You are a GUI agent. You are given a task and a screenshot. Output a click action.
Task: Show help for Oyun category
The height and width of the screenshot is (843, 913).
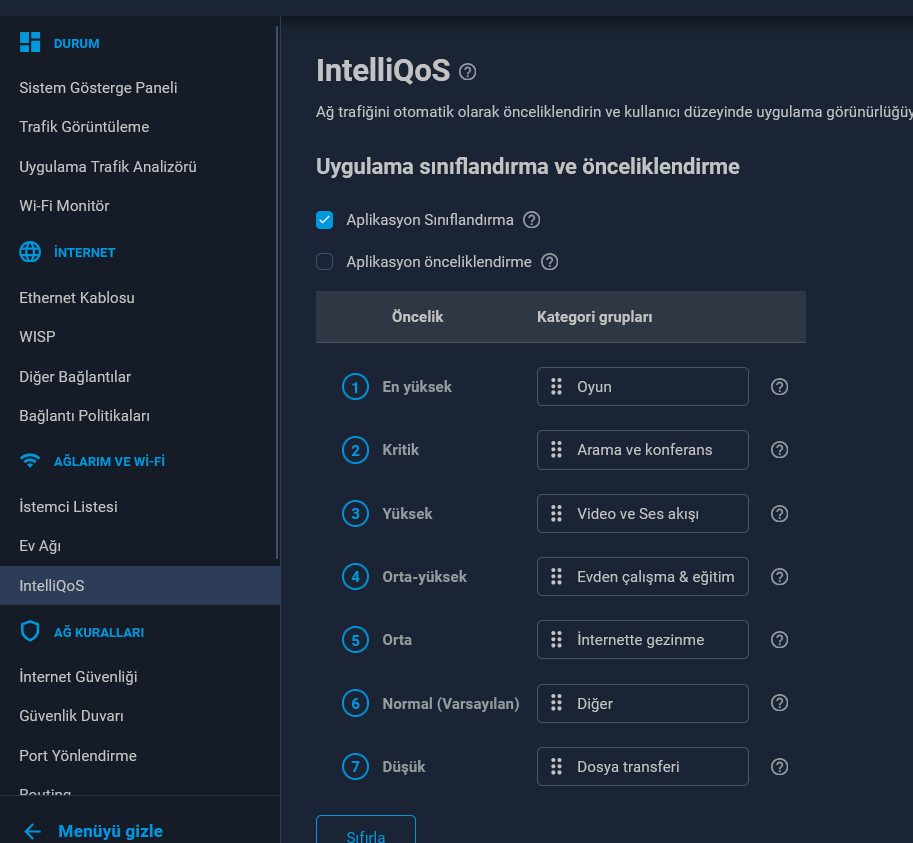tap(779, 387)
